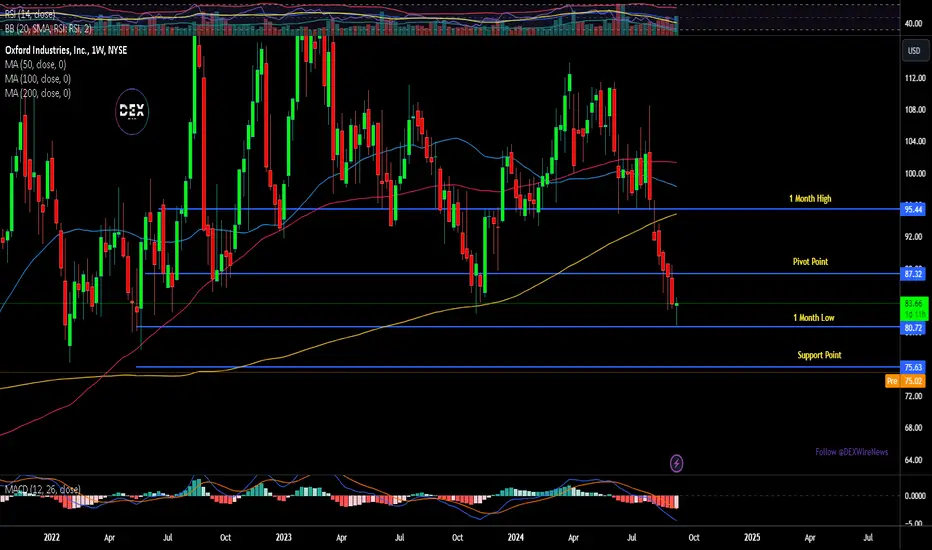Click the purple lightning bolt event icon
This screenshot has height=550, width=932.
(x=676, y=463)
